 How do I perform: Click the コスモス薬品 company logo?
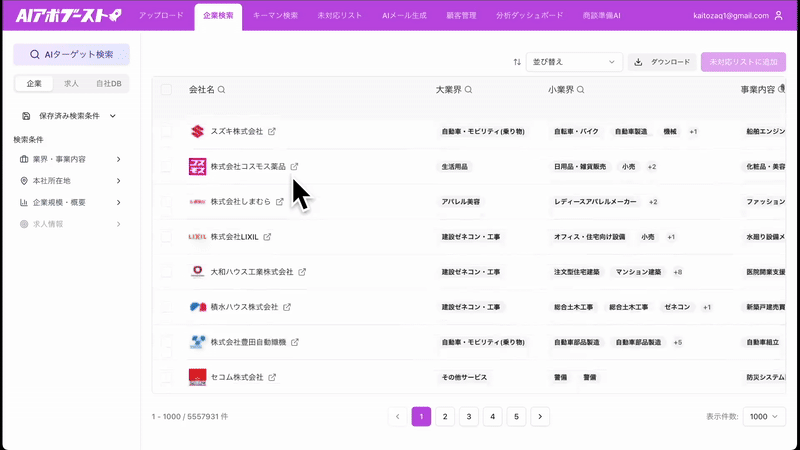coord(197,166)
